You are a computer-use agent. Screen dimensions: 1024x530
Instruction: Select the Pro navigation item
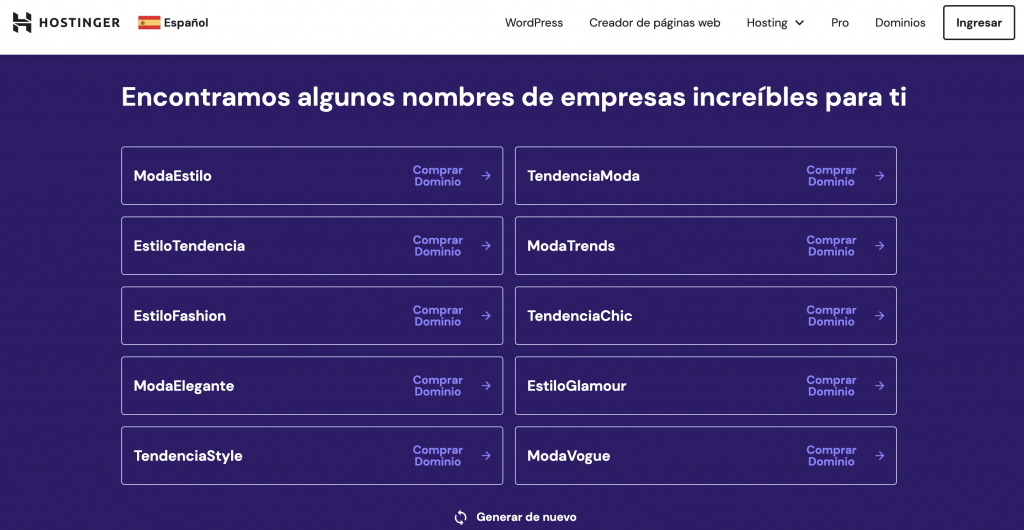[x=840, y=23]
